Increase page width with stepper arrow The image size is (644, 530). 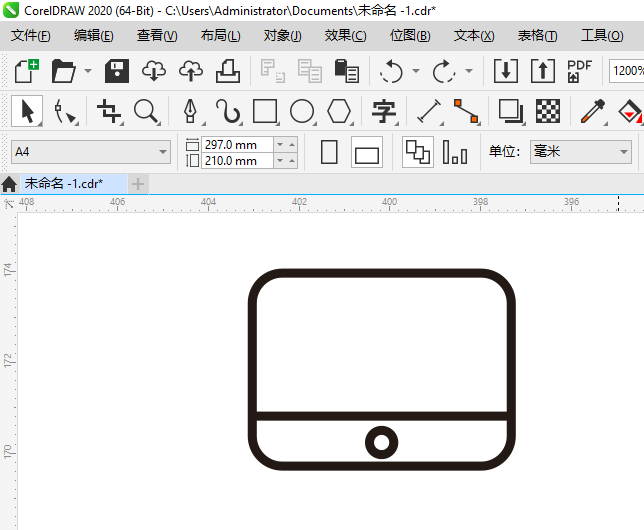(292, 145)
